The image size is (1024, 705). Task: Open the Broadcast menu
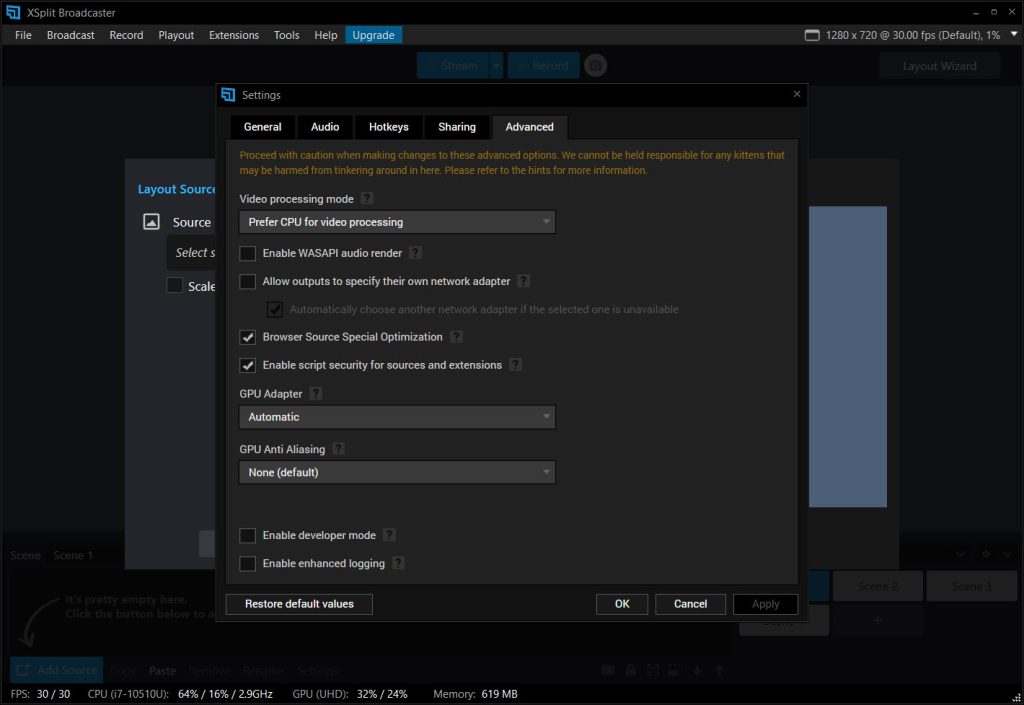point(71,35)
